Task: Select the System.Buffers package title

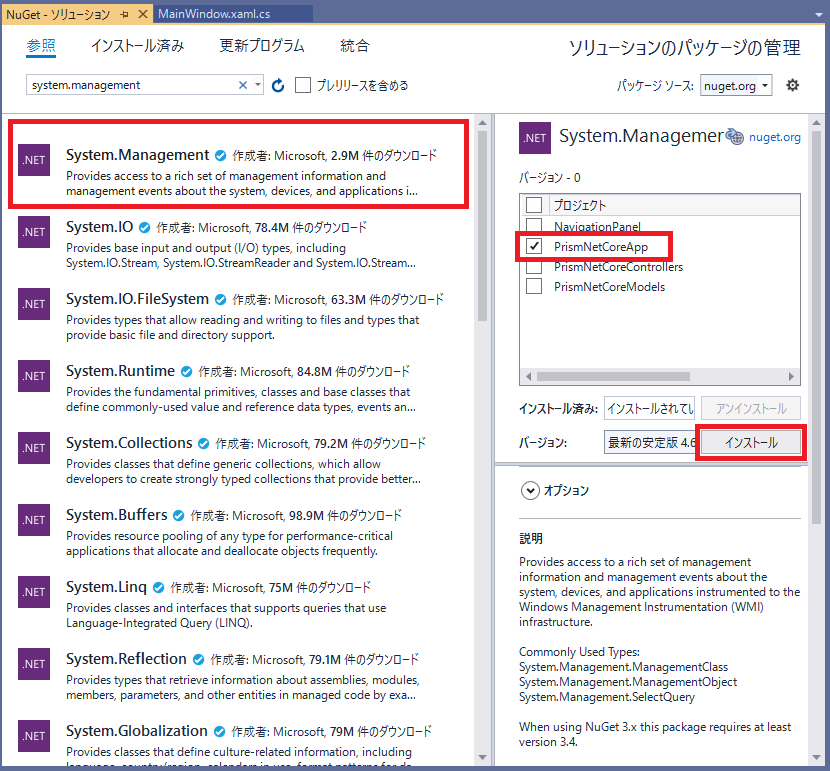Action: point(116,515)
